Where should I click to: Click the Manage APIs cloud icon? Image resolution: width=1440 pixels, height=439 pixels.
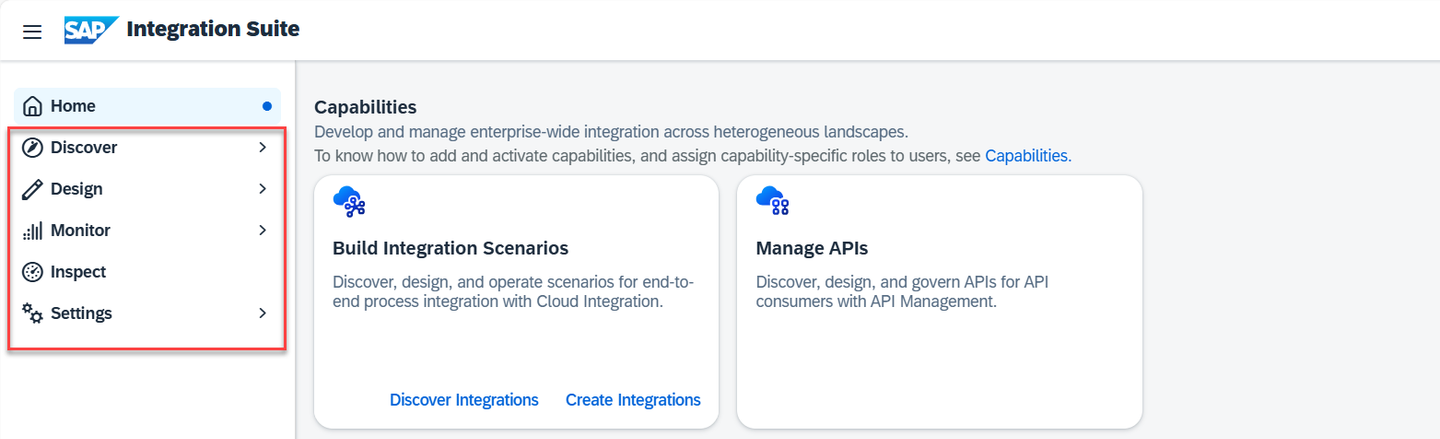point(773,201)
